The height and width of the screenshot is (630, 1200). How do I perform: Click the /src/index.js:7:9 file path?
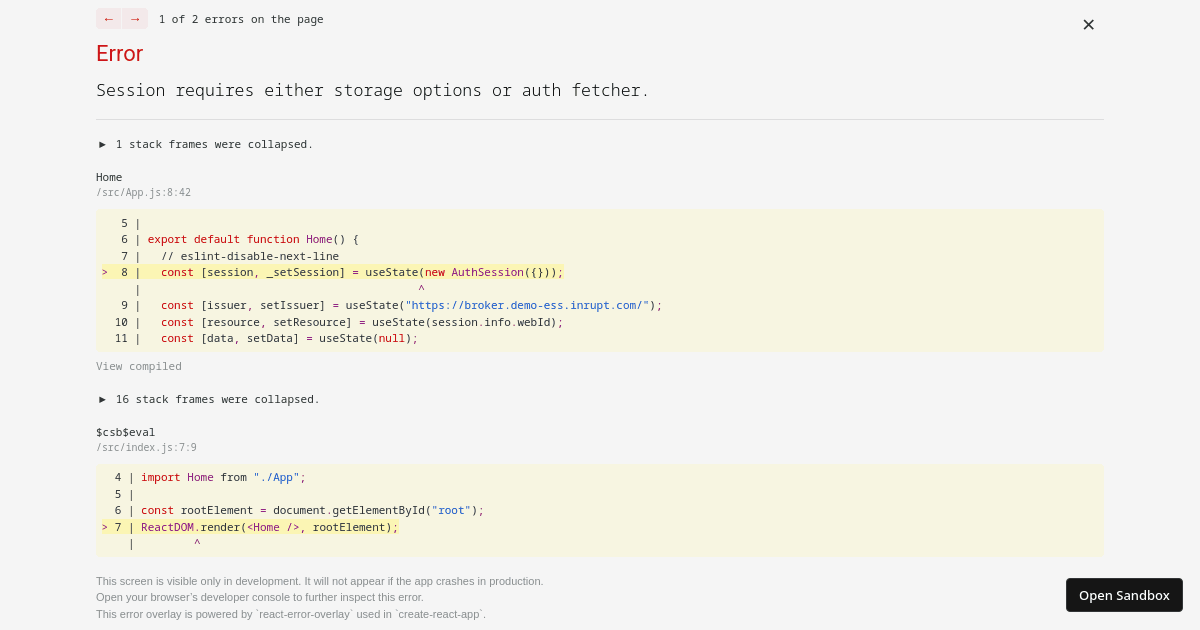(146, 447)
